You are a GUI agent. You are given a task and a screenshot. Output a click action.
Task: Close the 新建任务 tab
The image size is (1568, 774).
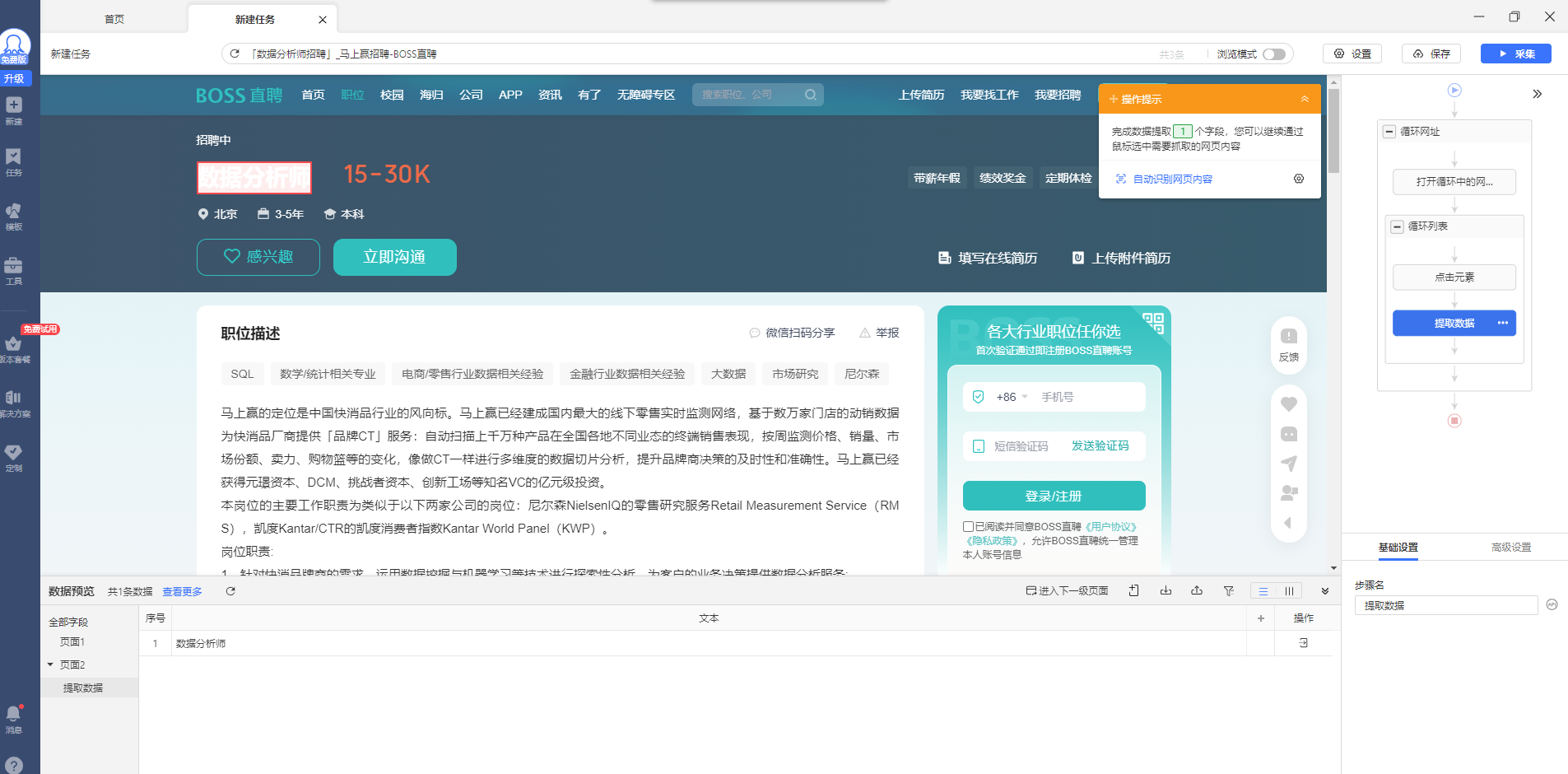323,19
